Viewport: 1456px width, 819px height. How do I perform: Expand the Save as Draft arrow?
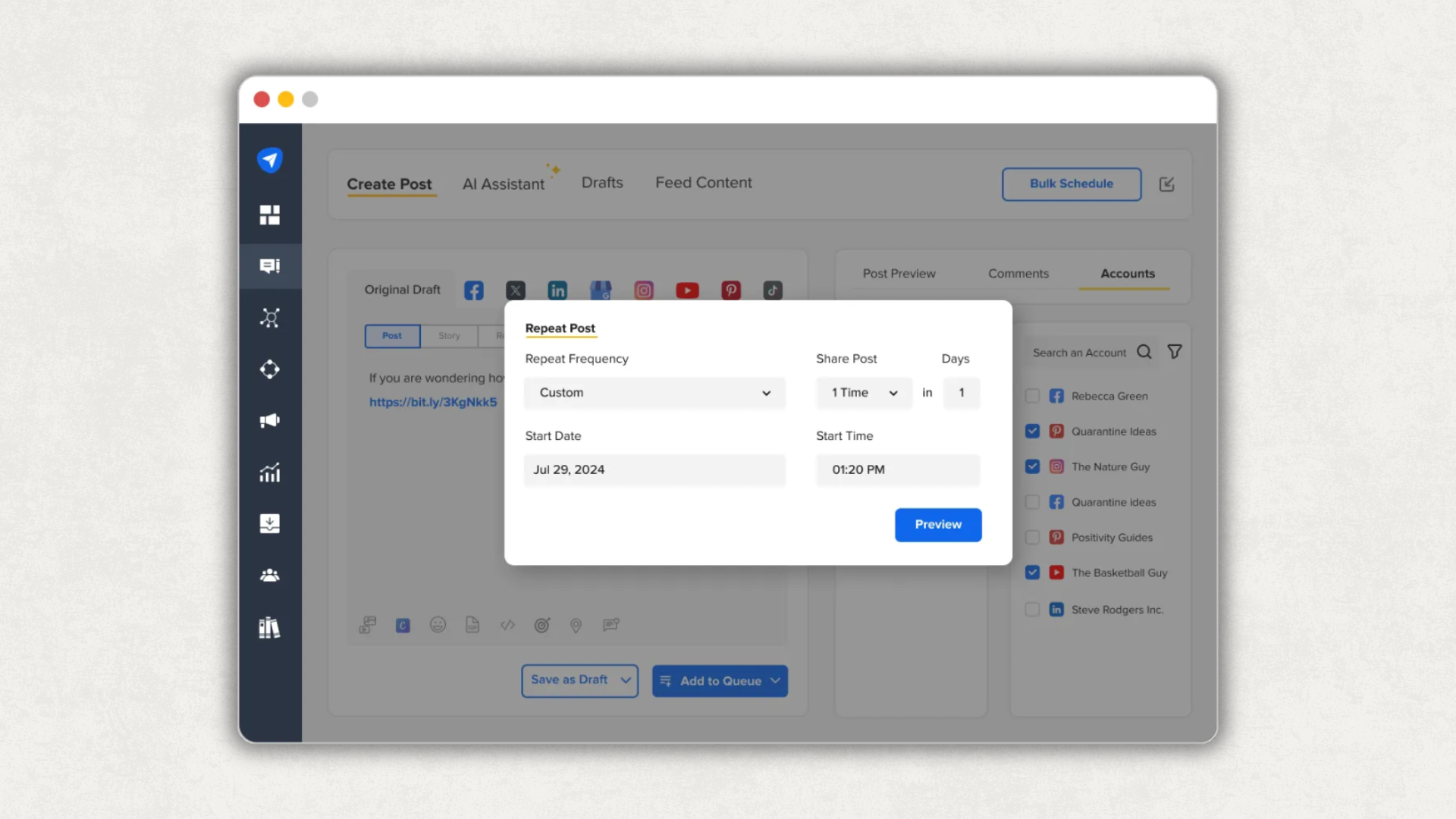click(x=626, y=680)
